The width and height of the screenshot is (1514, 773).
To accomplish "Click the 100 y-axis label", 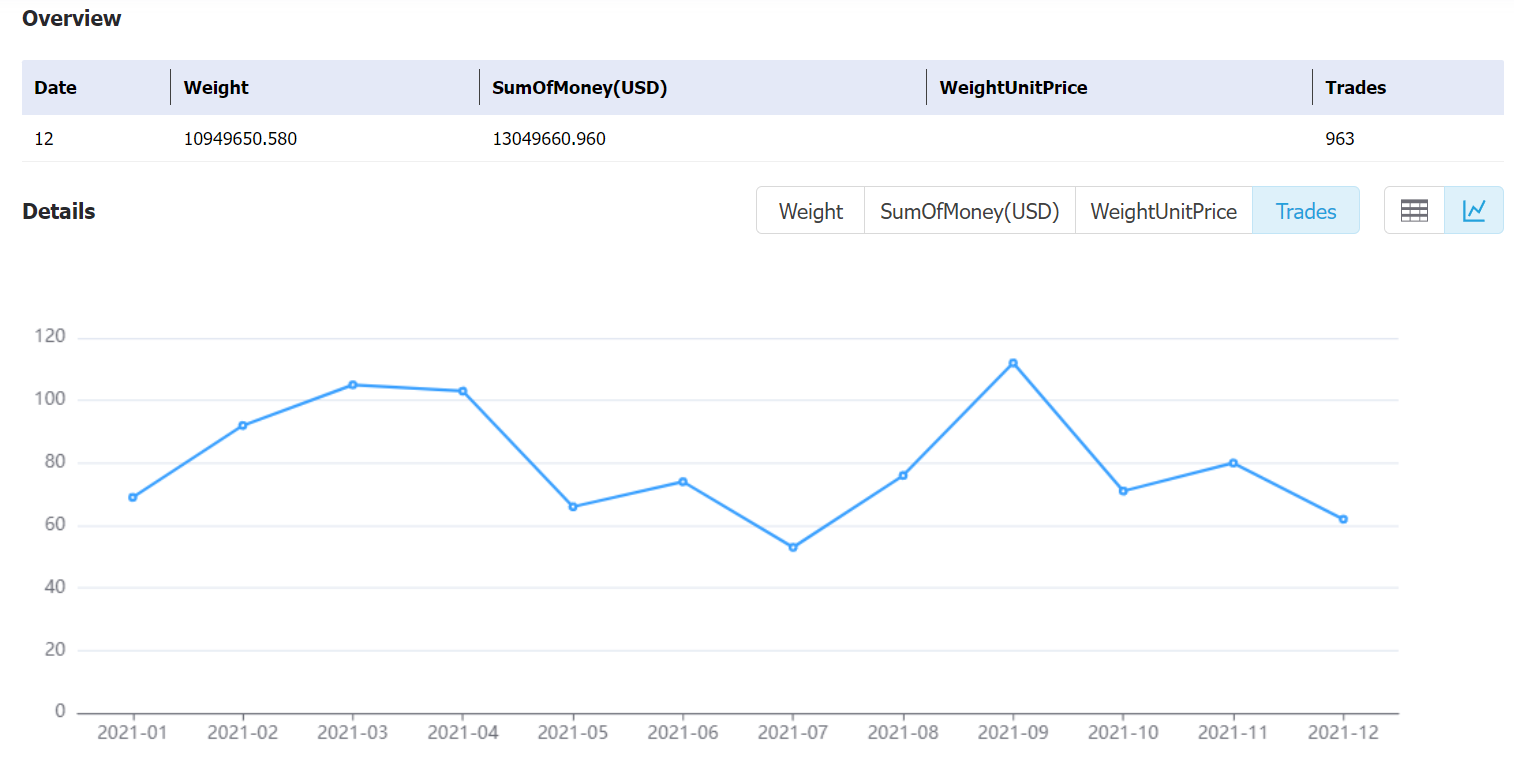I will [49, 399].
